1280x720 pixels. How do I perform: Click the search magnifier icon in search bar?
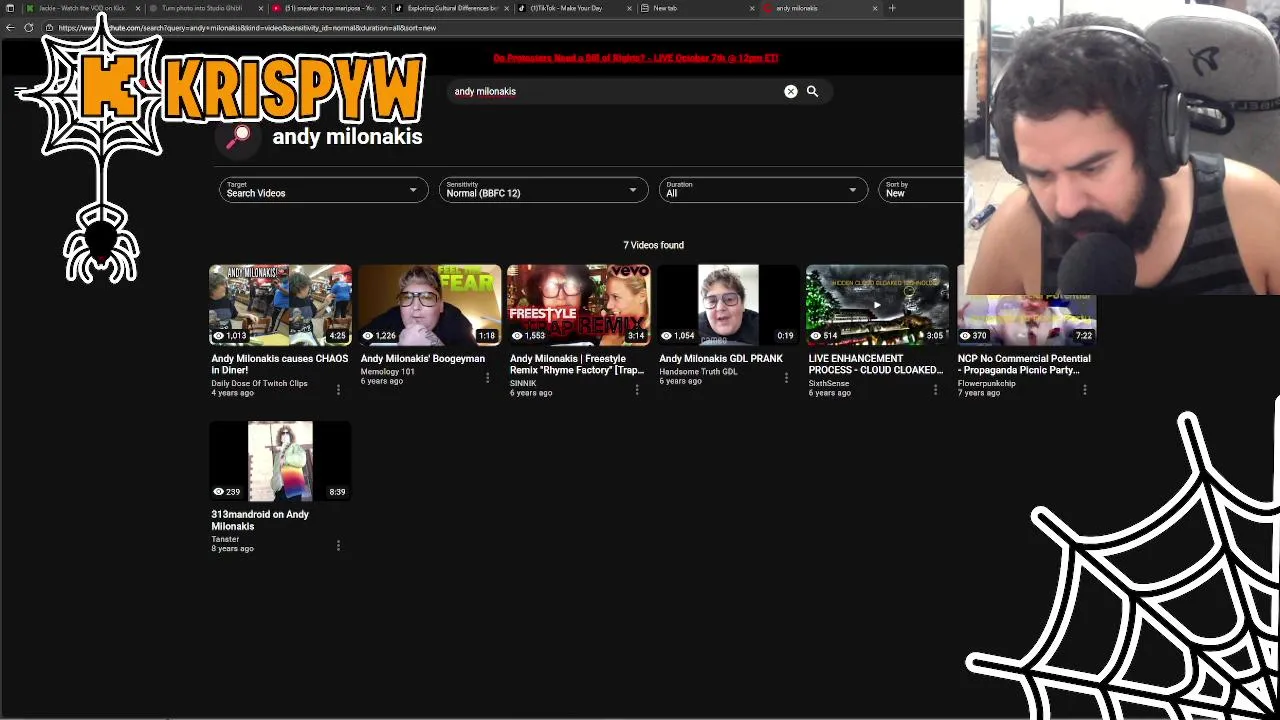(812, 91)
